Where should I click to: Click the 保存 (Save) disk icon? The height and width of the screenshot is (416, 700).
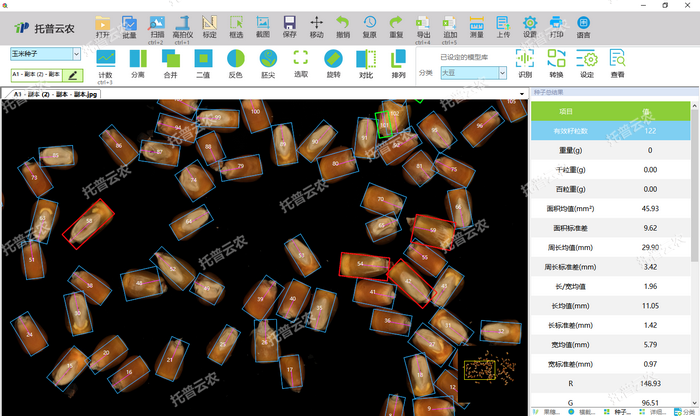pyautogui.click(x=289, y=24)
